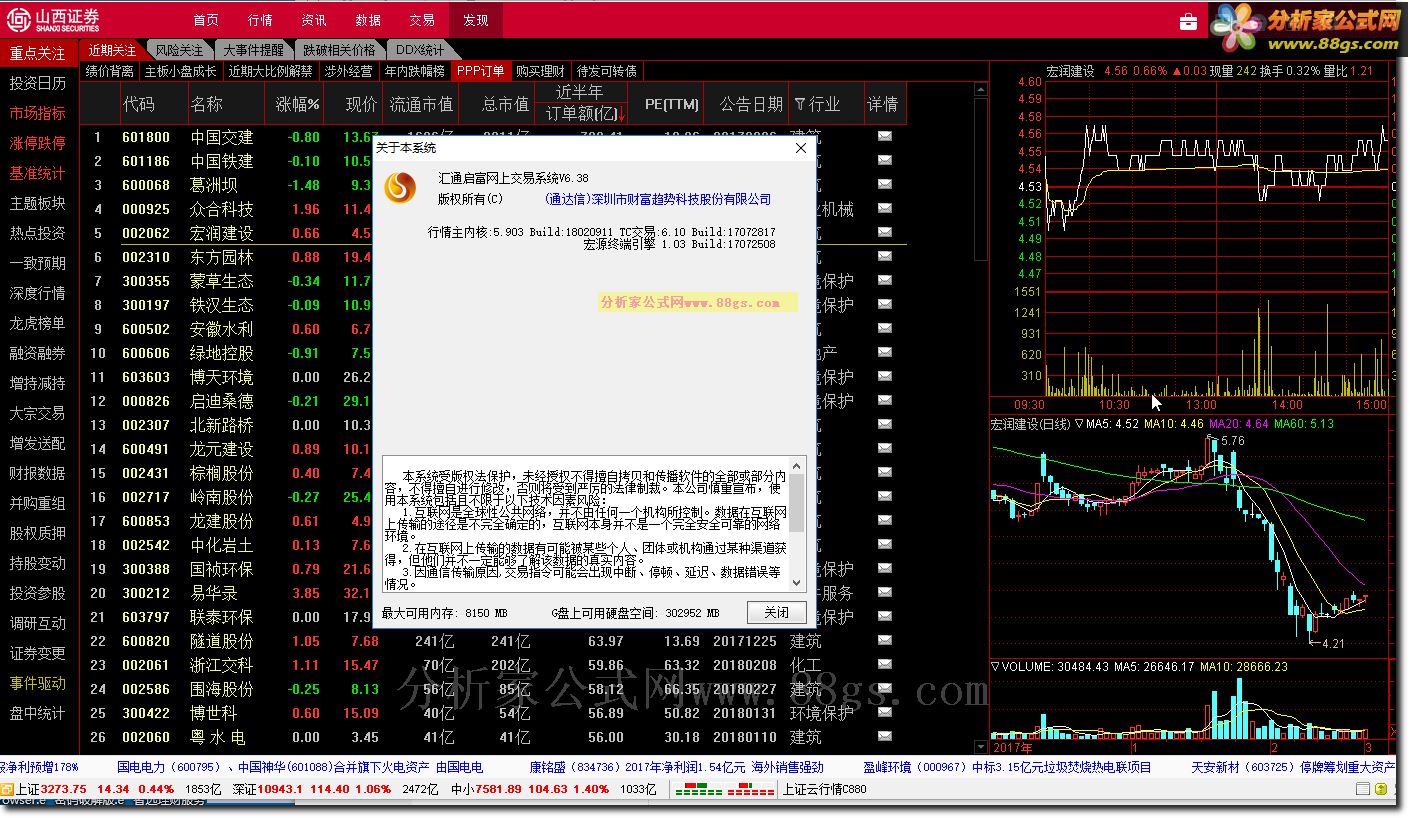Open 行情 in top menu
The width and height of the screenshot is (1410, 818).
(260, 20)
